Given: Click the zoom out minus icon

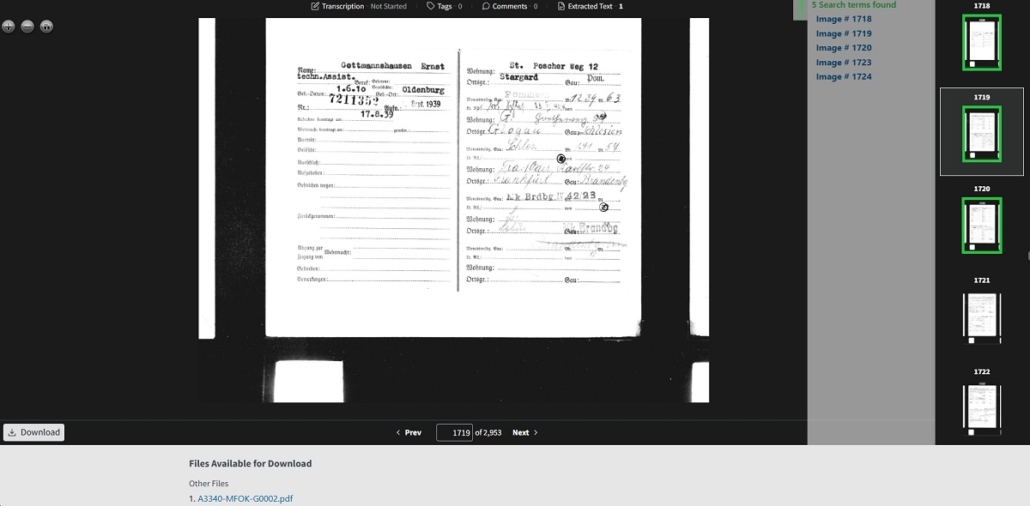Looking at the screenshot, I should tap(27, 26).
